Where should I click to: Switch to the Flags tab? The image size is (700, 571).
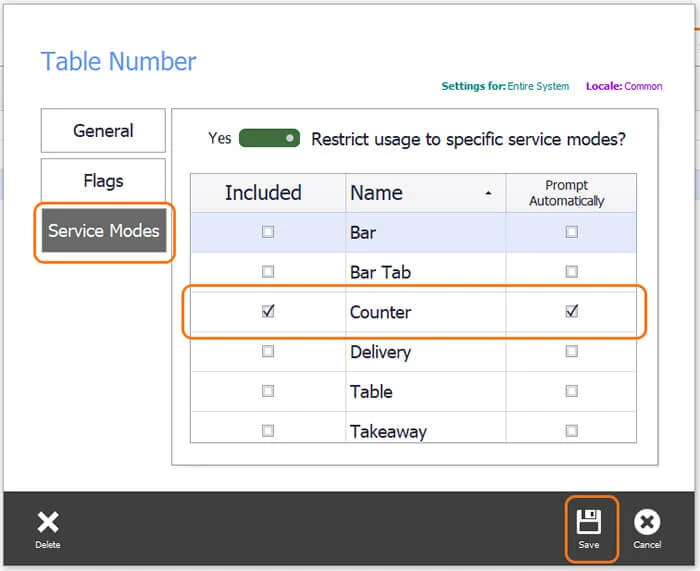point(103,180)
